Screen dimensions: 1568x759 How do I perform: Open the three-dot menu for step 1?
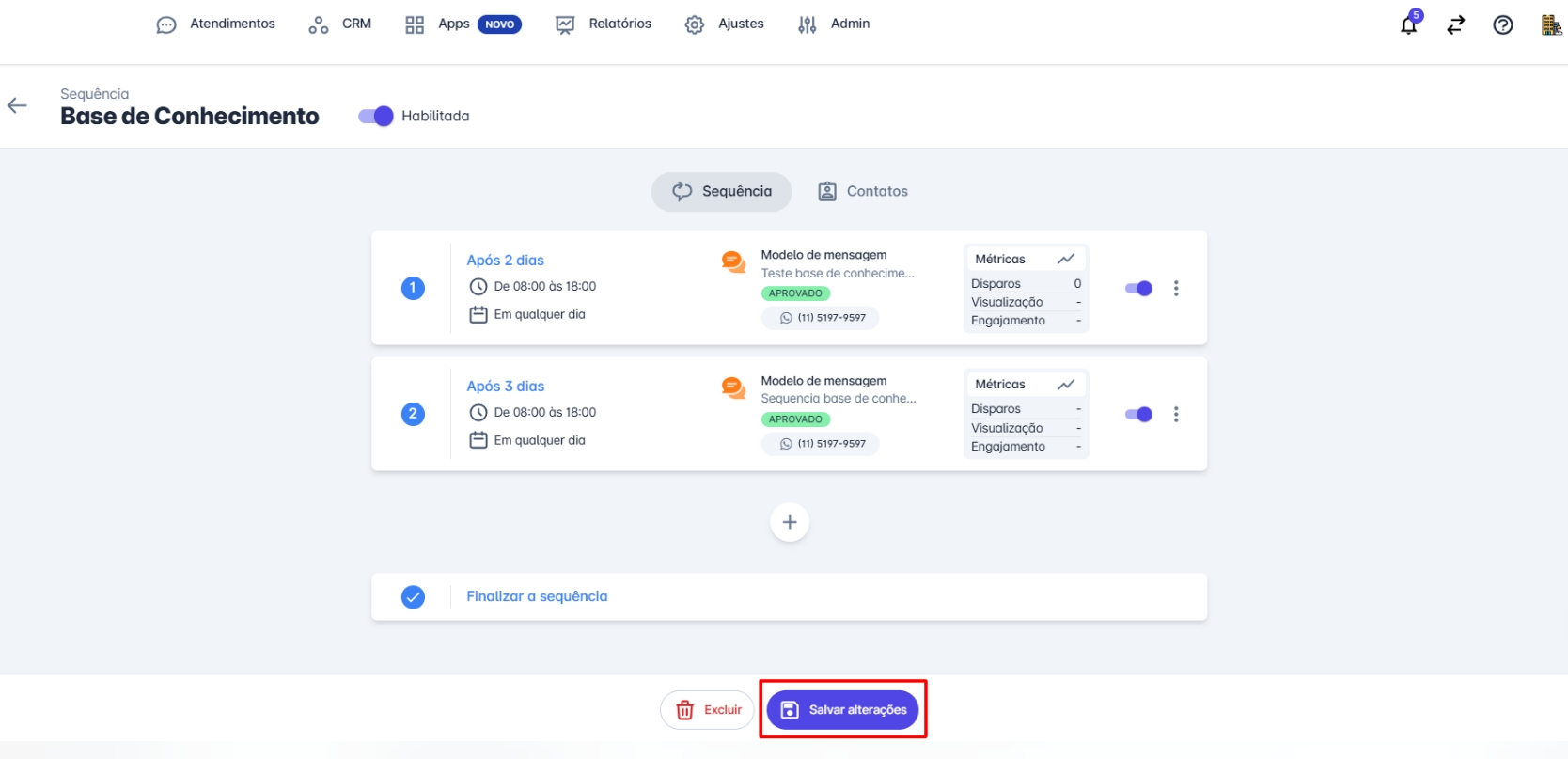(x=1175, y=289)
